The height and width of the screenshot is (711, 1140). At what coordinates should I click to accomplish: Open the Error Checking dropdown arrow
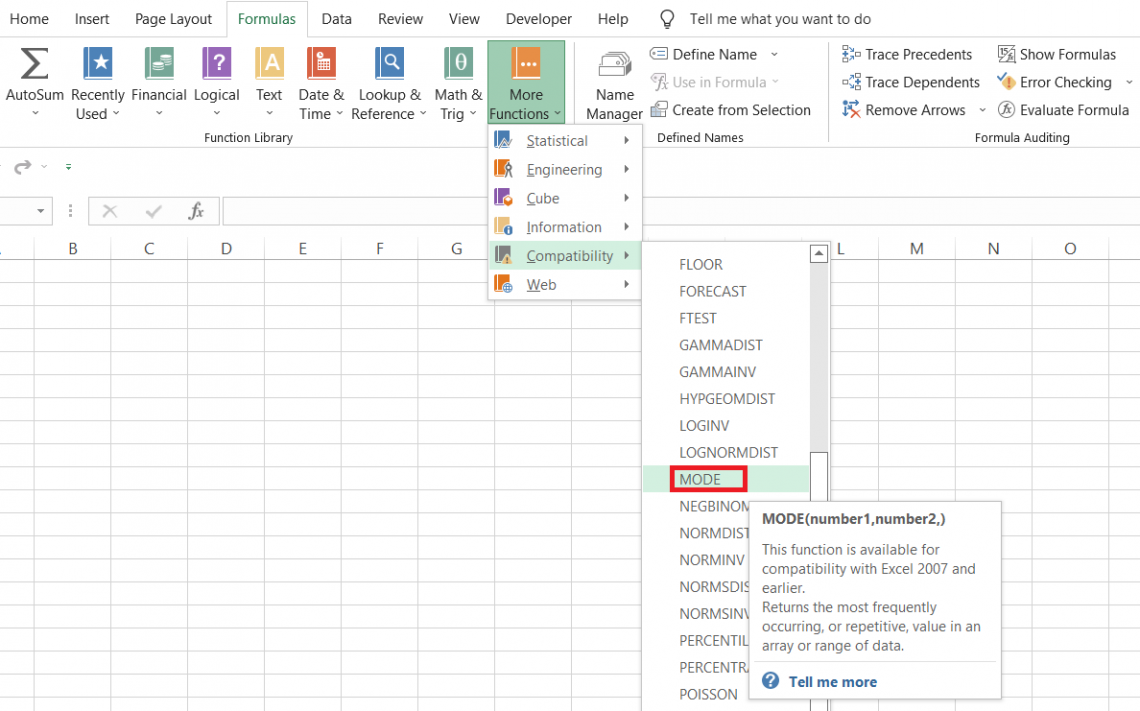pyautogui.click(x=1129, y=82)
